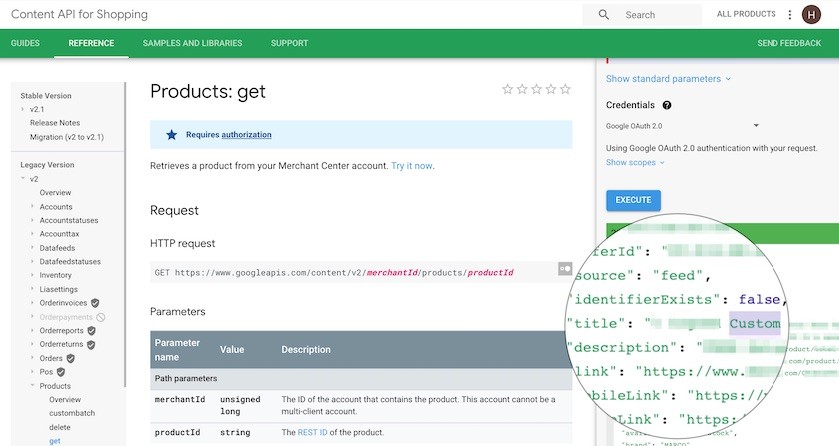Click the shield badge next to Orders
Viewport: 839px width, 446px height.
click(x=71, y=359)
